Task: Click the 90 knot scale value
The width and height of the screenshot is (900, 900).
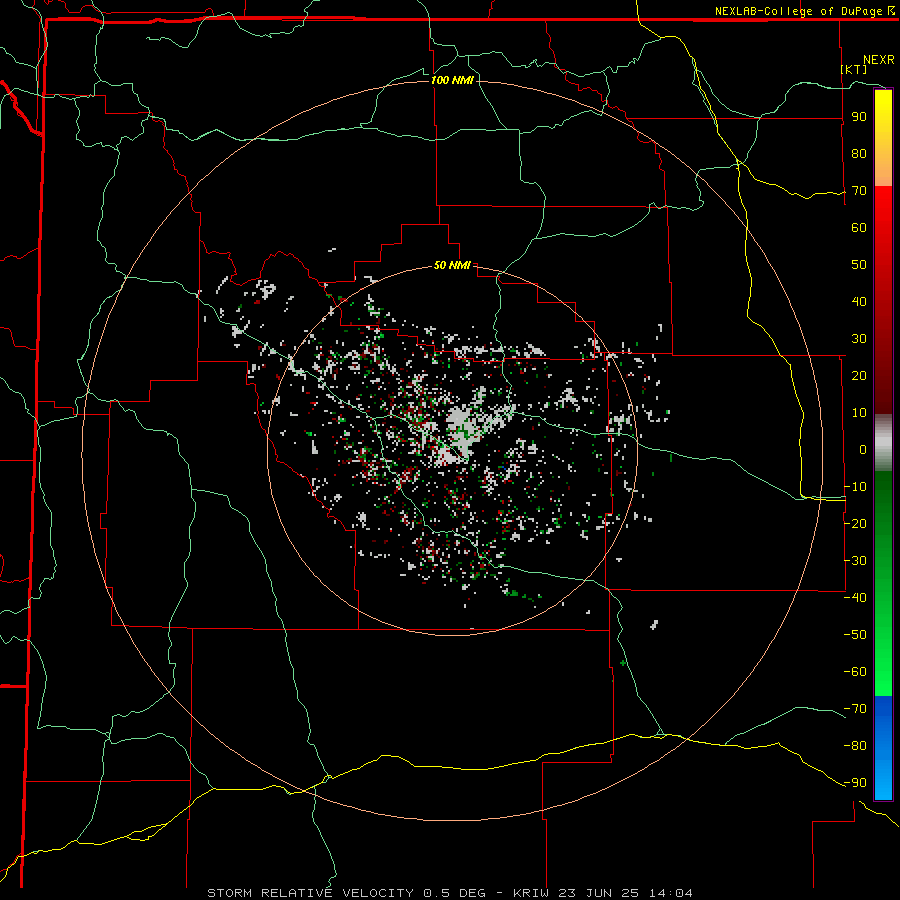Action: click(x=859, y=117)
